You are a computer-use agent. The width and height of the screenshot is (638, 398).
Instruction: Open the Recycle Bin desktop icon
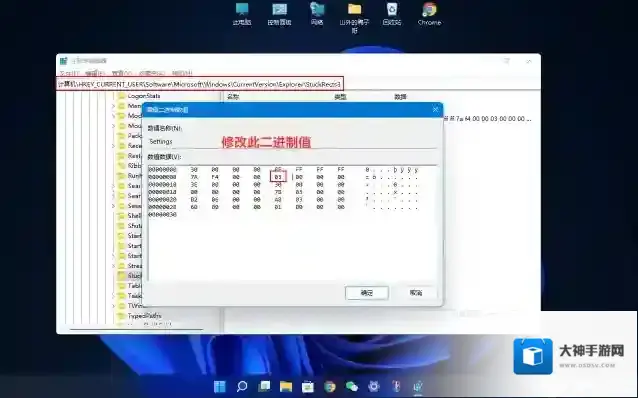(391, 14)
